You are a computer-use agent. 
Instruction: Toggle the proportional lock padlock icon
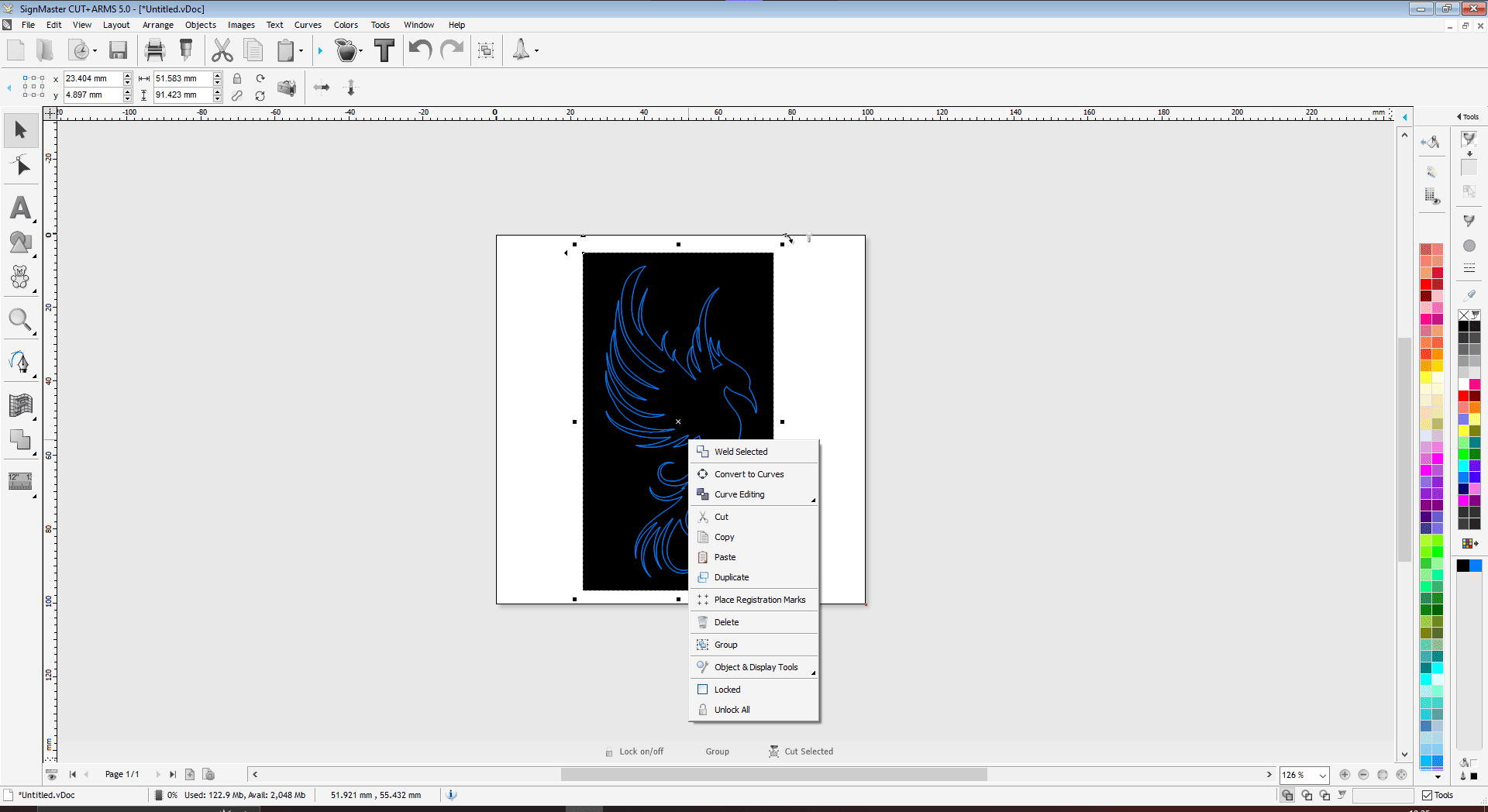coord(237,78)
